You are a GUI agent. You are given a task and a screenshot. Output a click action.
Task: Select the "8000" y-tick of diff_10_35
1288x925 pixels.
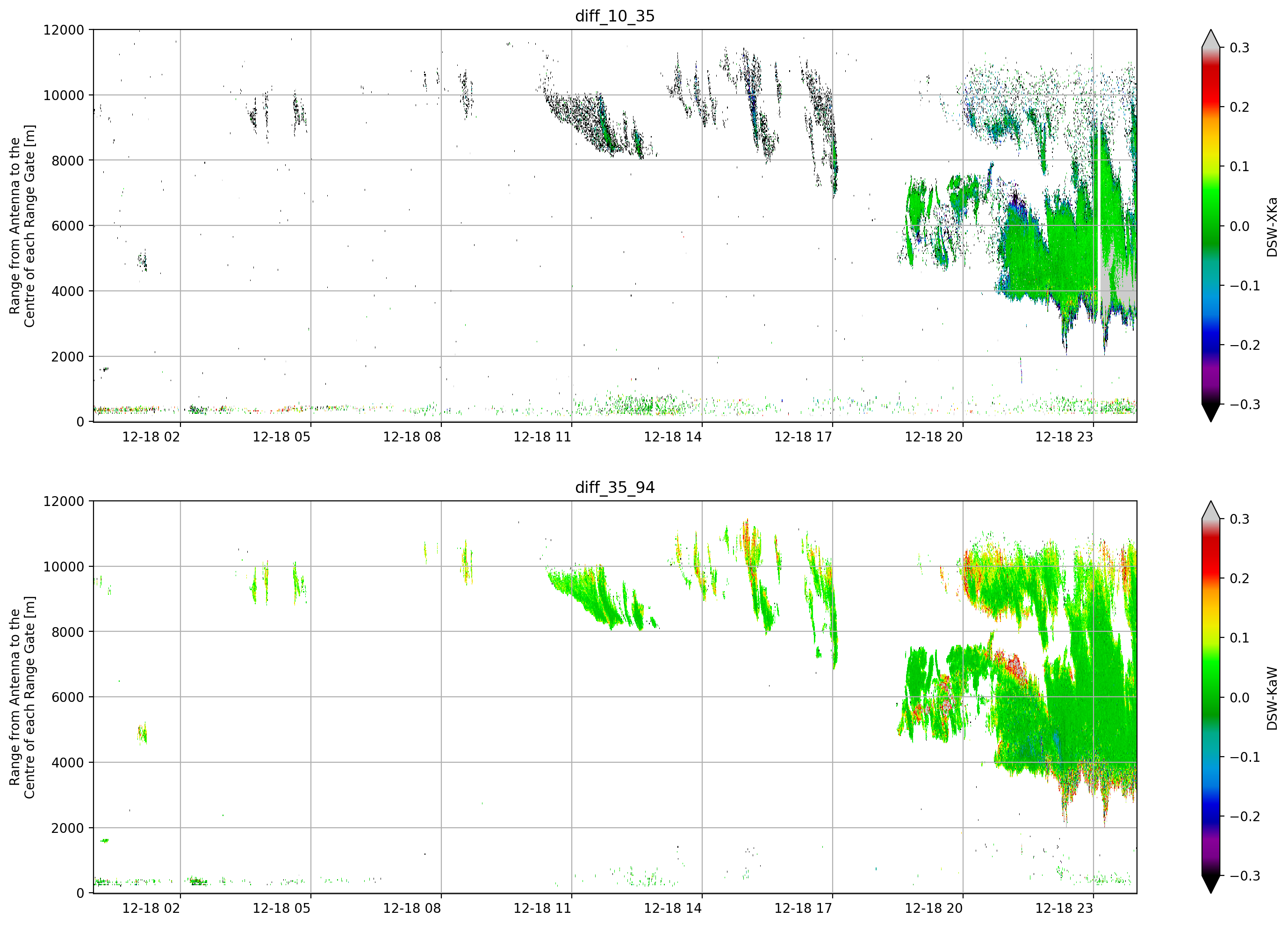[68, 161]
